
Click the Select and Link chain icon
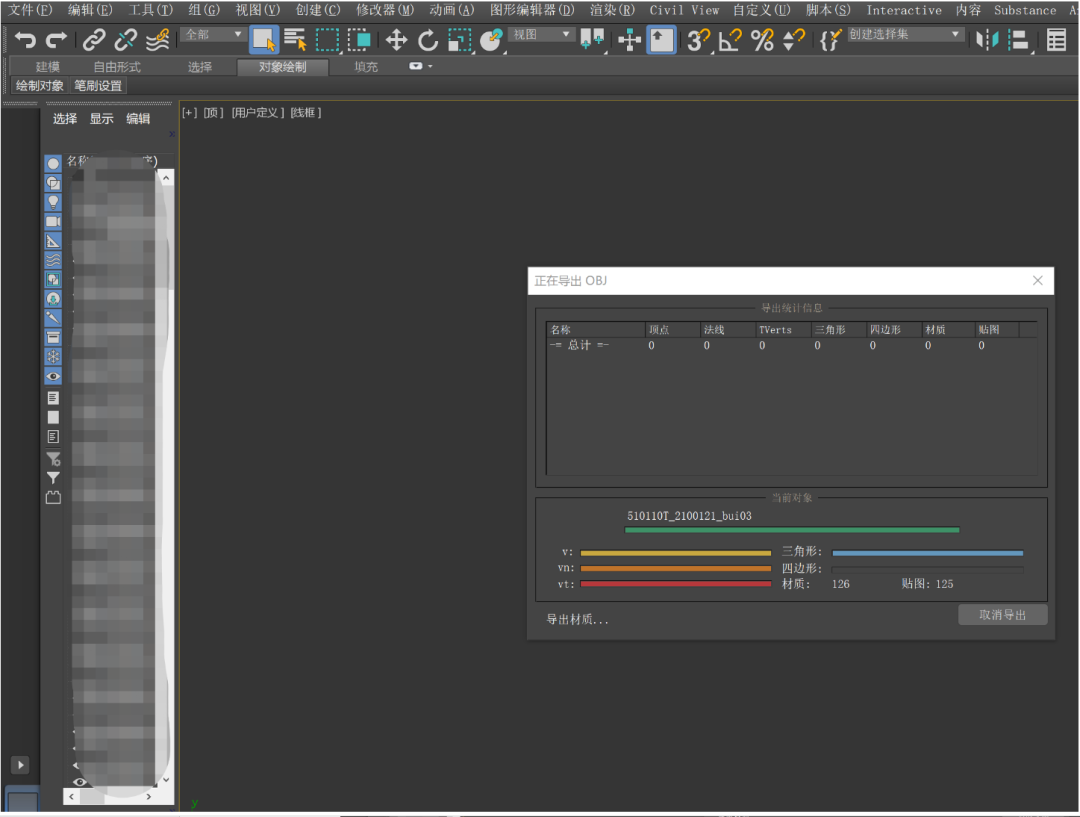[93, 40]
